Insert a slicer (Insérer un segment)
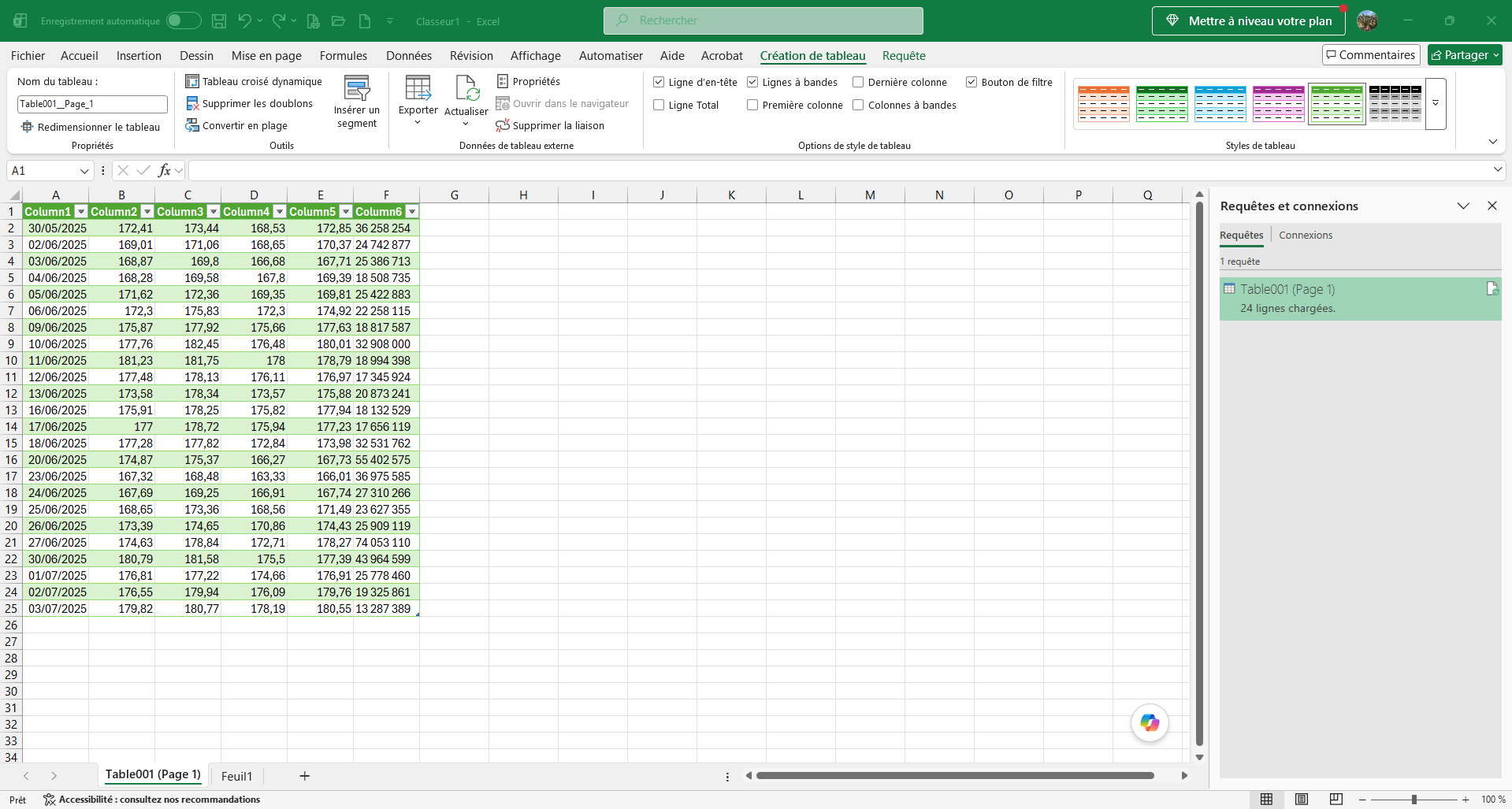 click(357, 102)
